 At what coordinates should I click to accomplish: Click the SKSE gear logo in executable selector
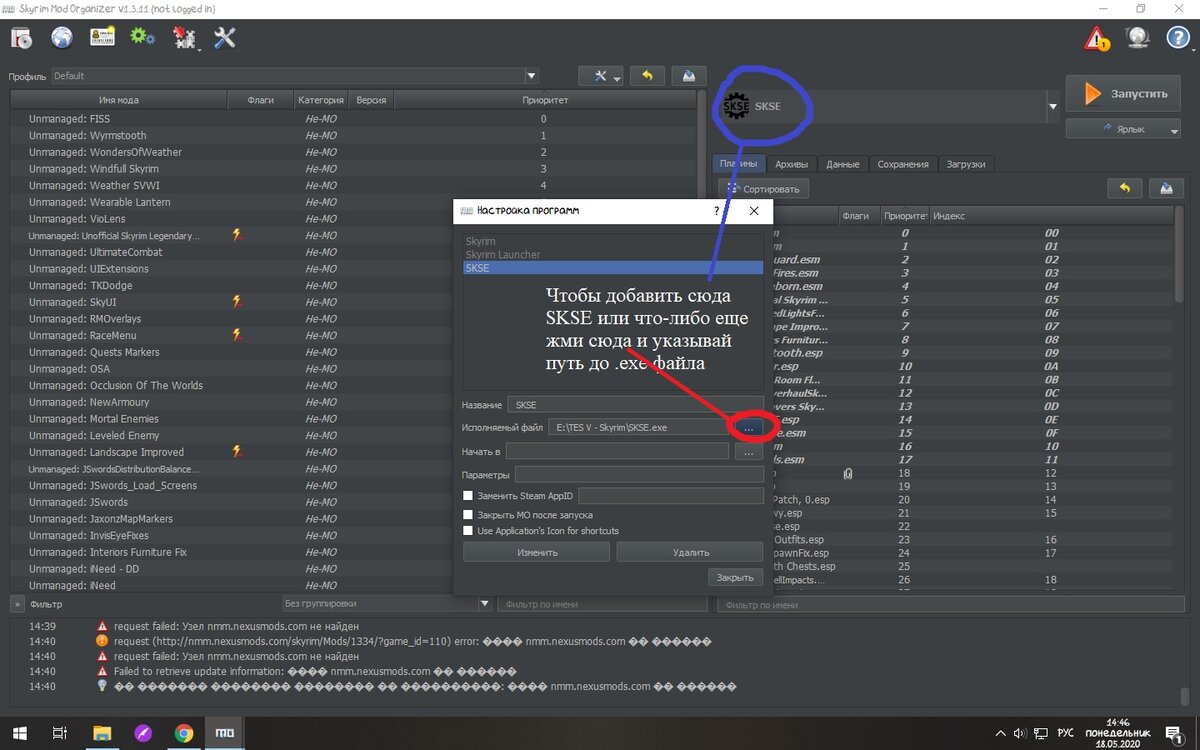pos(734,105)
